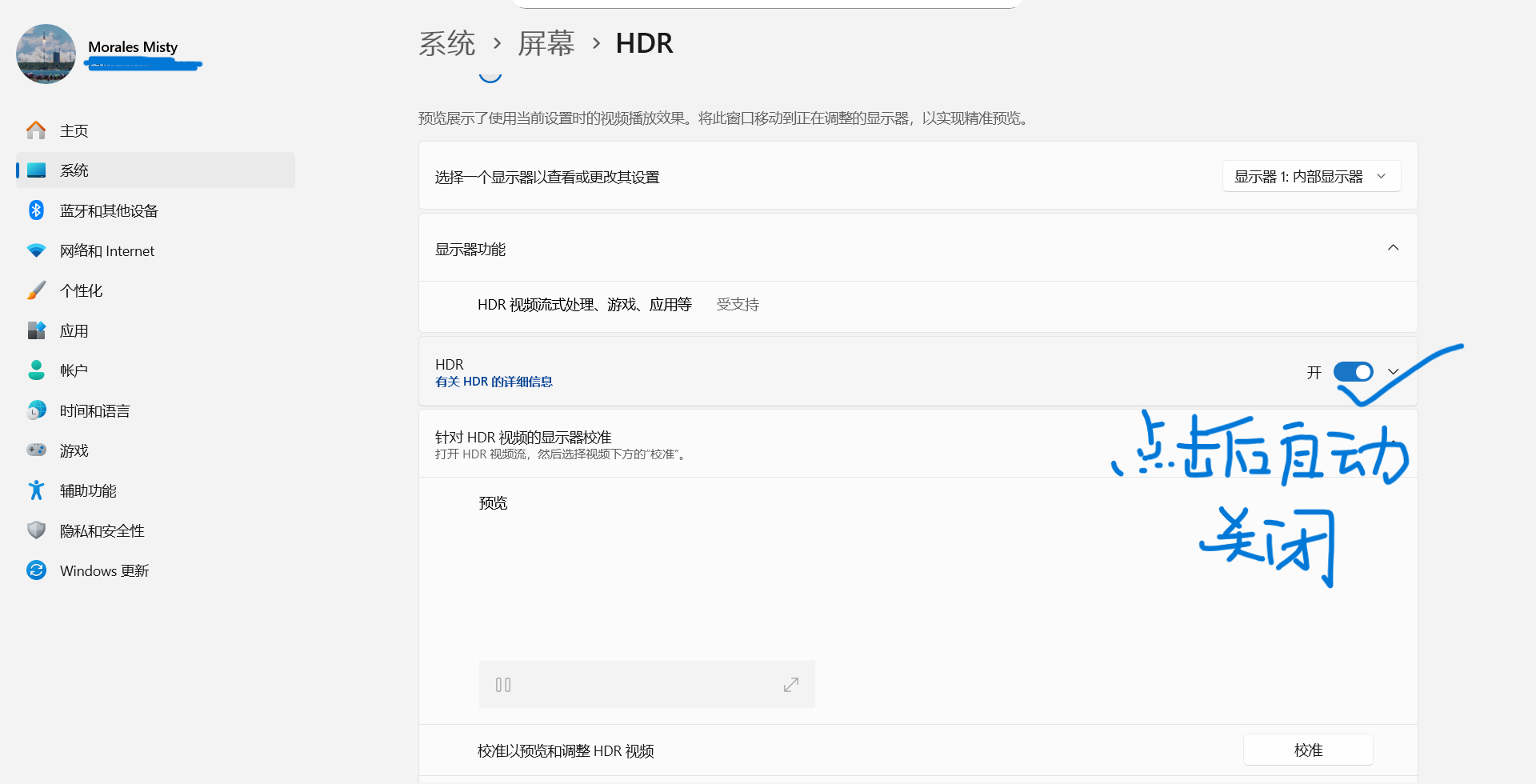Click the Apps icon in sidebar

point(36,330)
